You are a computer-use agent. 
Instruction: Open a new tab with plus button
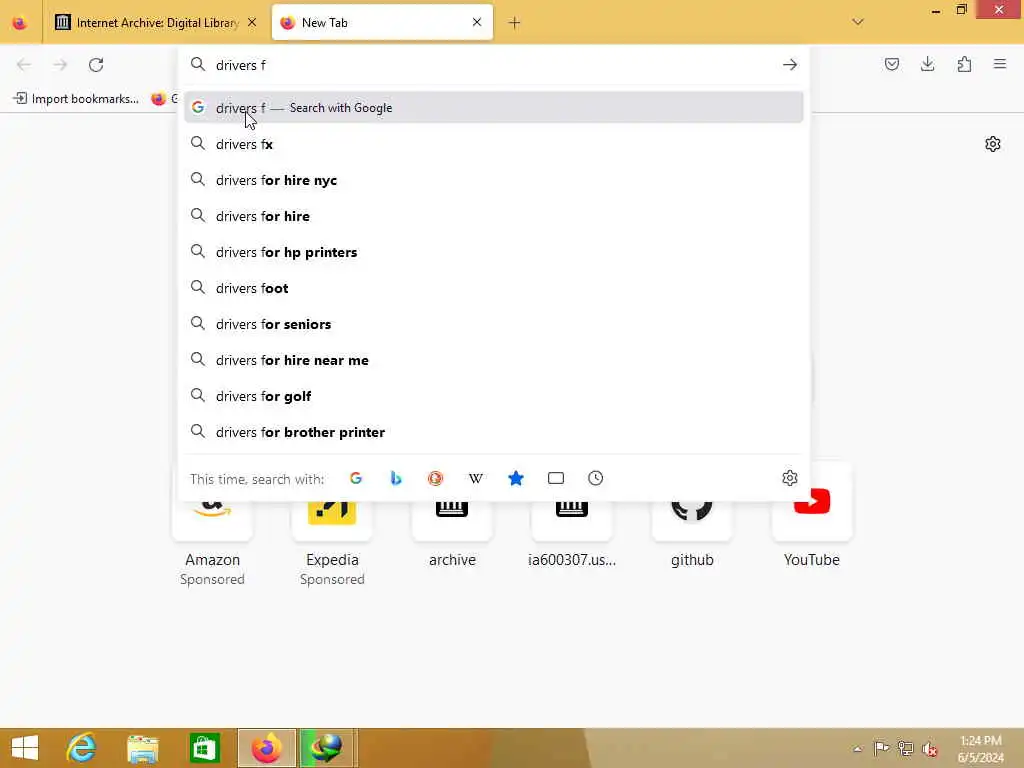coord(515,23)
